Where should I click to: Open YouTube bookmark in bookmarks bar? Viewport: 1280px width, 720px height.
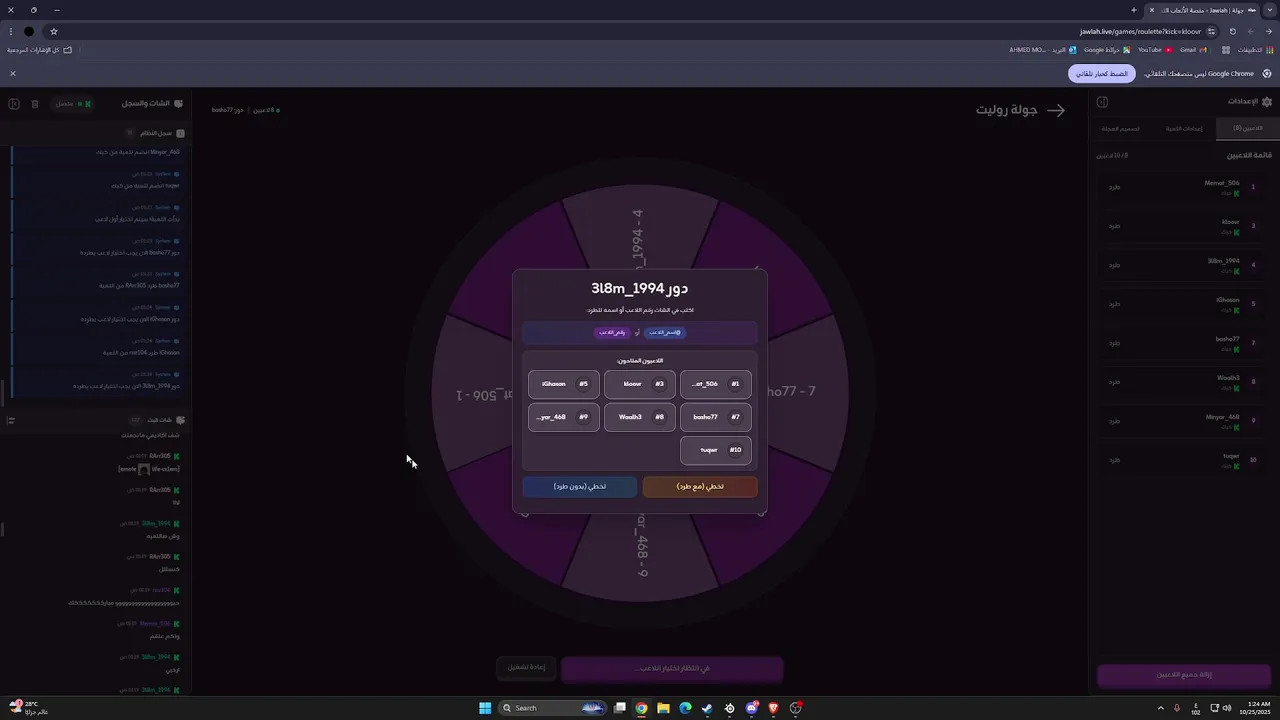click(1155, 50)
